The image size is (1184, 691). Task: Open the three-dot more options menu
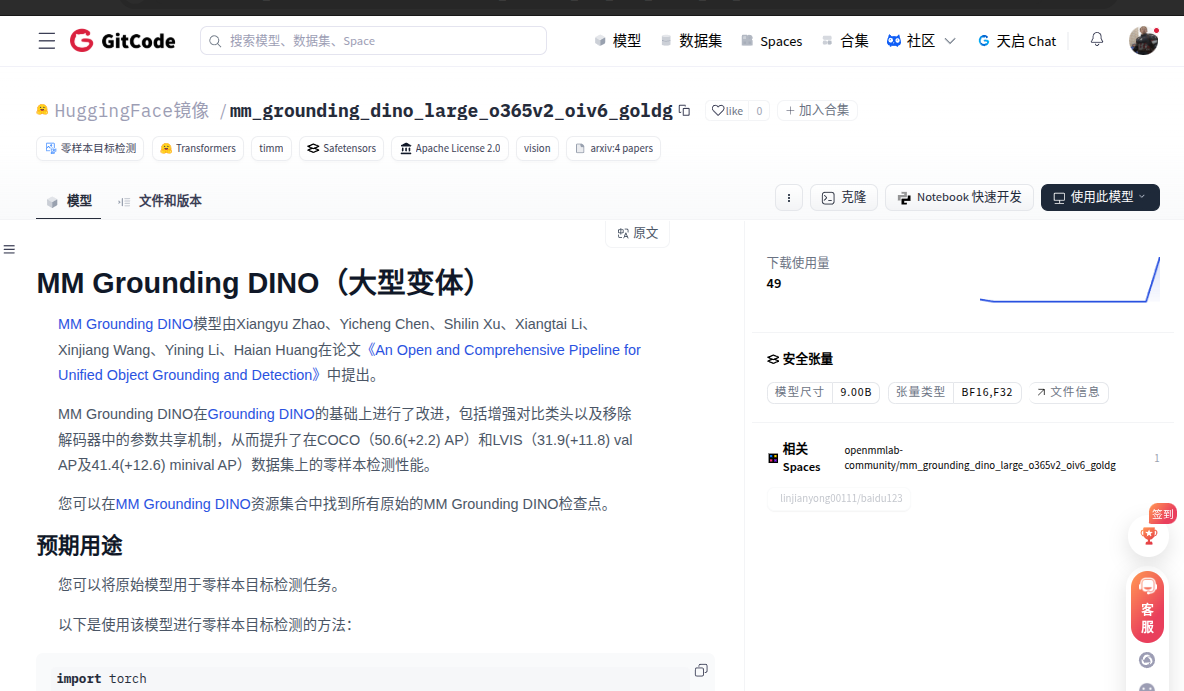point(789,198)
